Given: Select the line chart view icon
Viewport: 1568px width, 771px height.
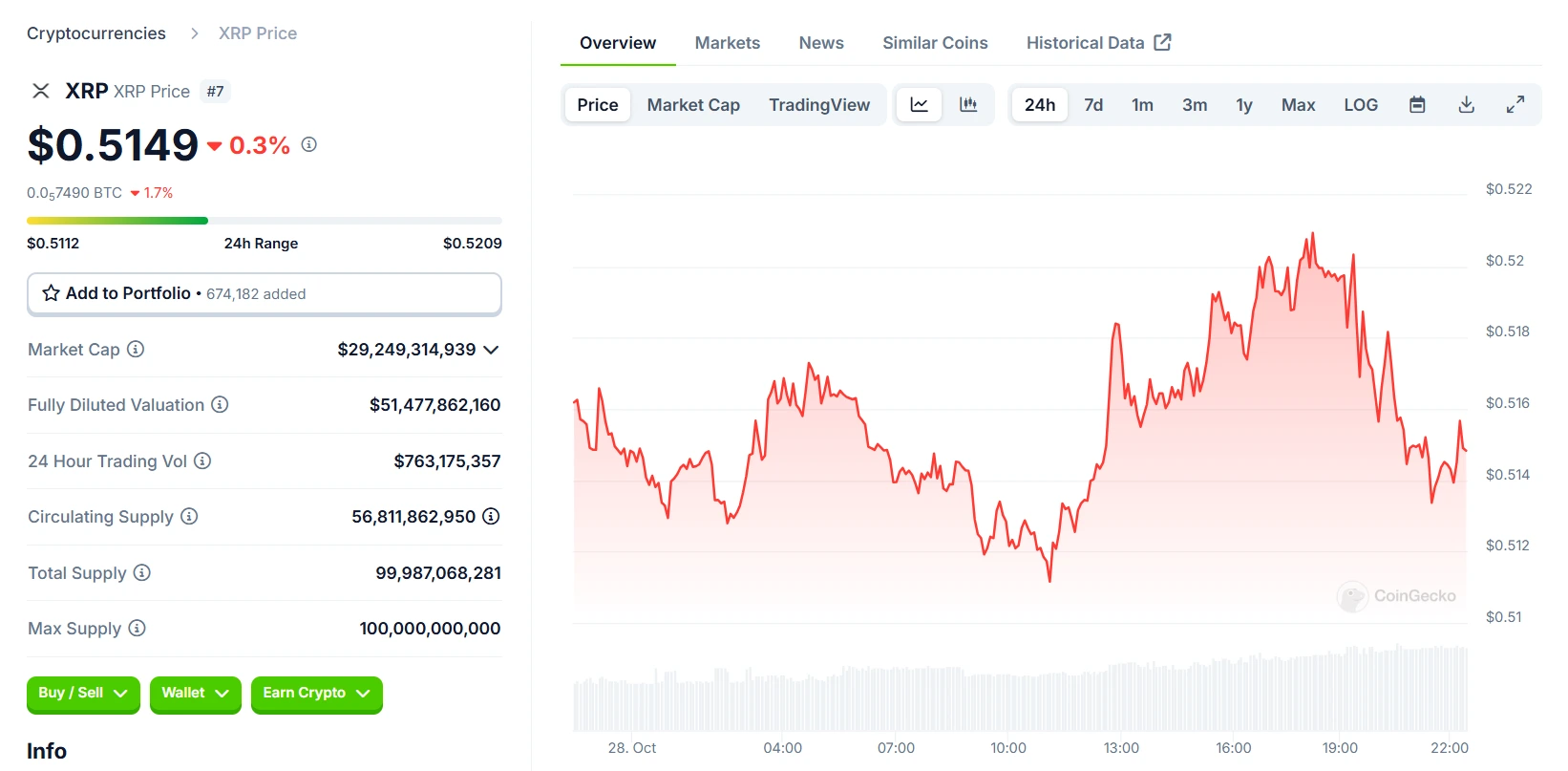Looking at the screenshot, I should pyautogui.click(x=919, y=105).
